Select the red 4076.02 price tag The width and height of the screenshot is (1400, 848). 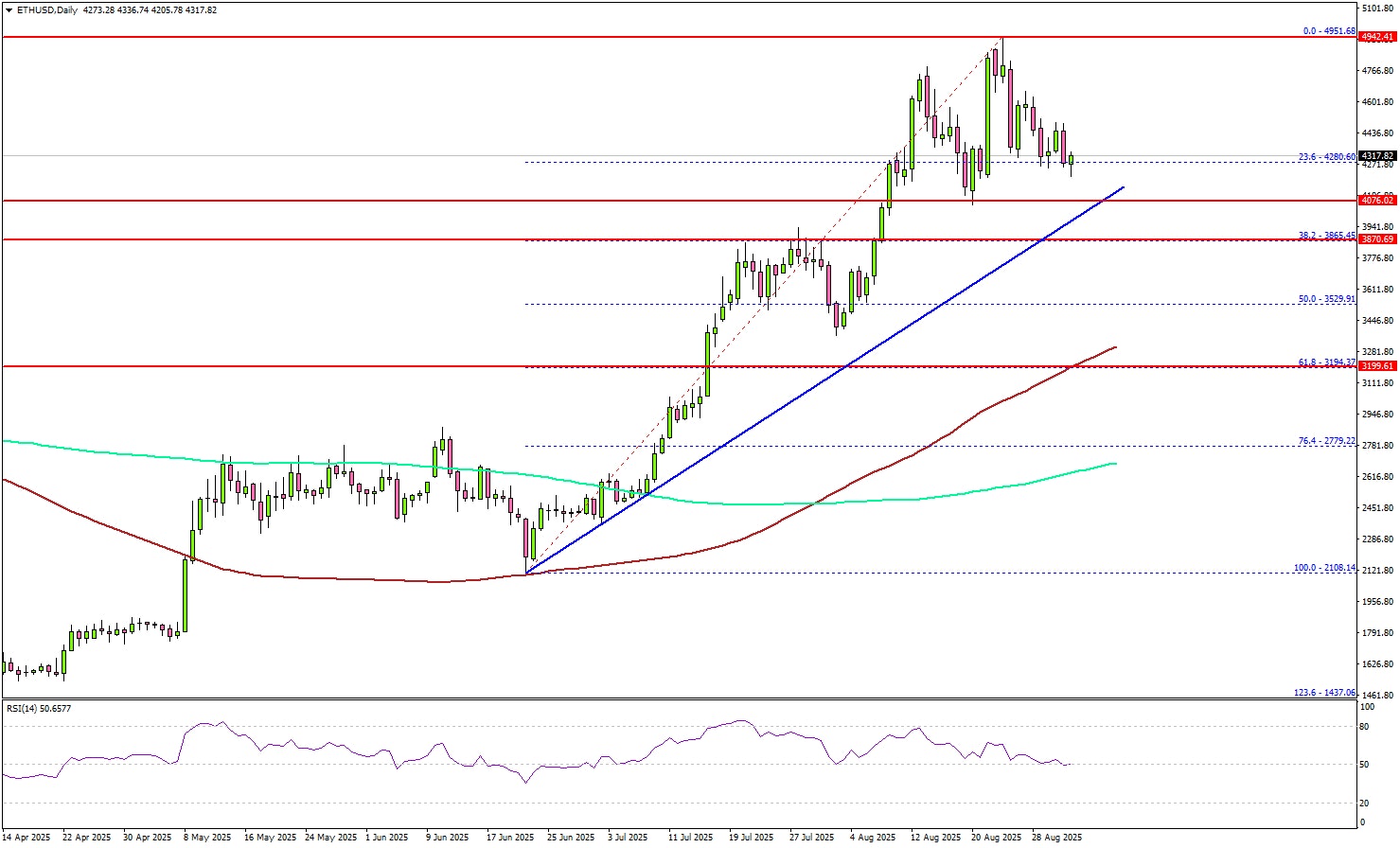click(1376, 201)
